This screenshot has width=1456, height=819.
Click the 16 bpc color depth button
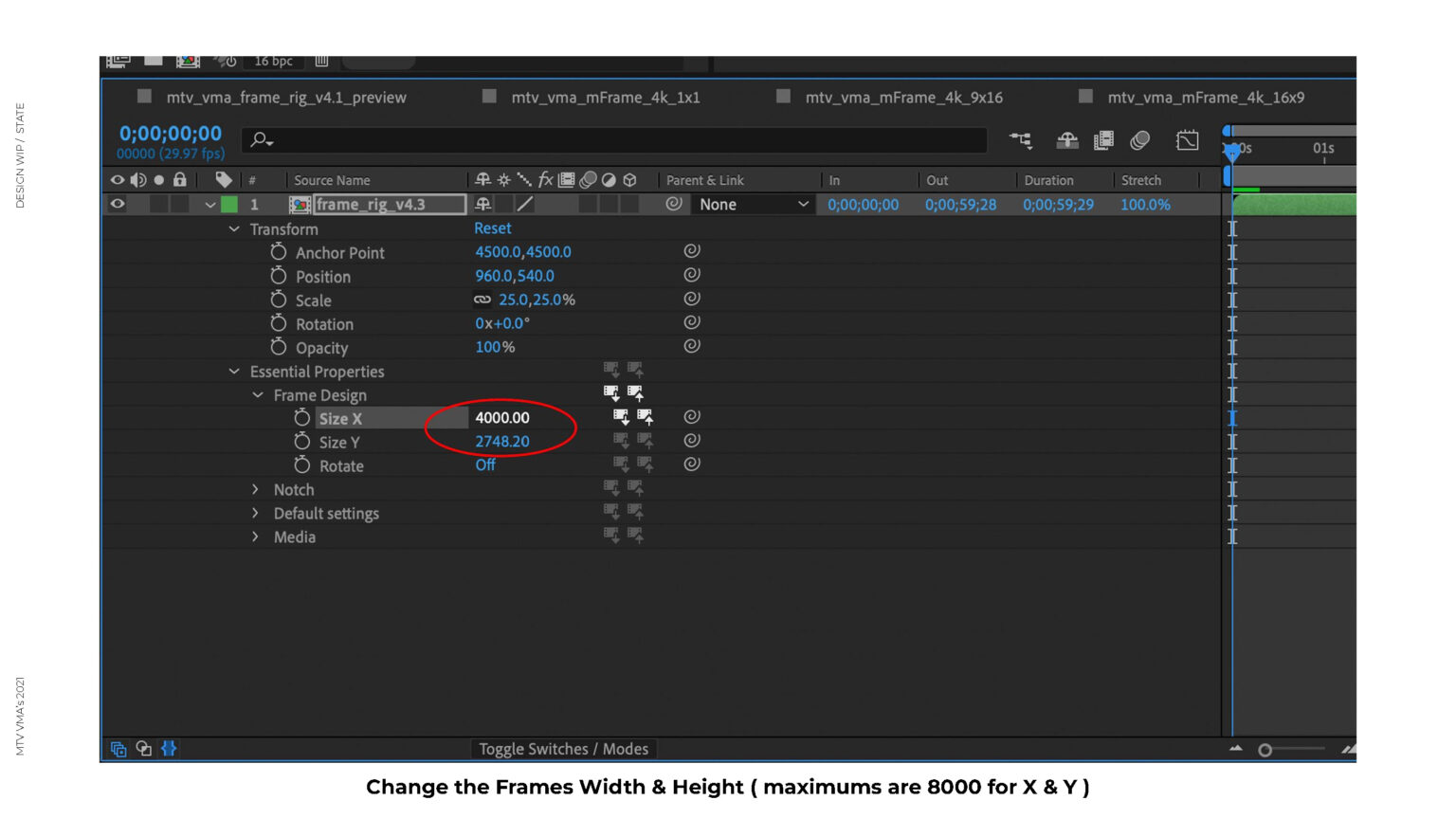tap(273, 62)
